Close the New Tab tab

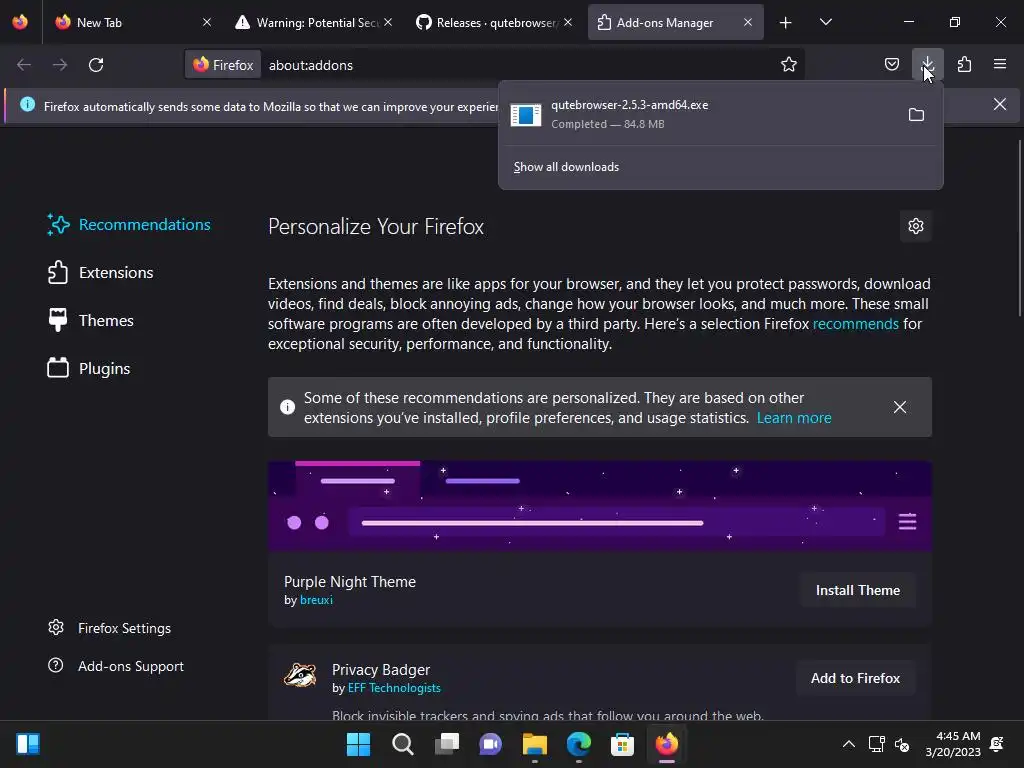pyautogui.click(x=207, y=22)
